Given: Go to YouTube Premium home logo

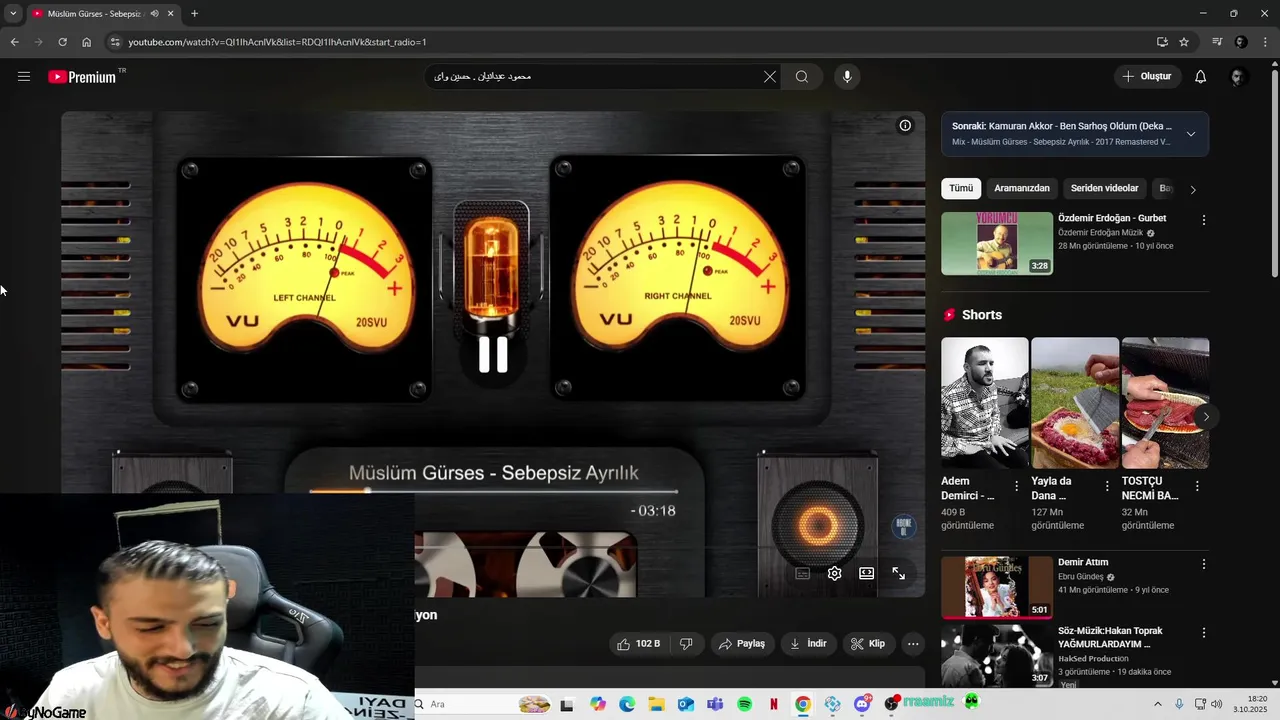Looking at the screenshot, I should [82, 77].
